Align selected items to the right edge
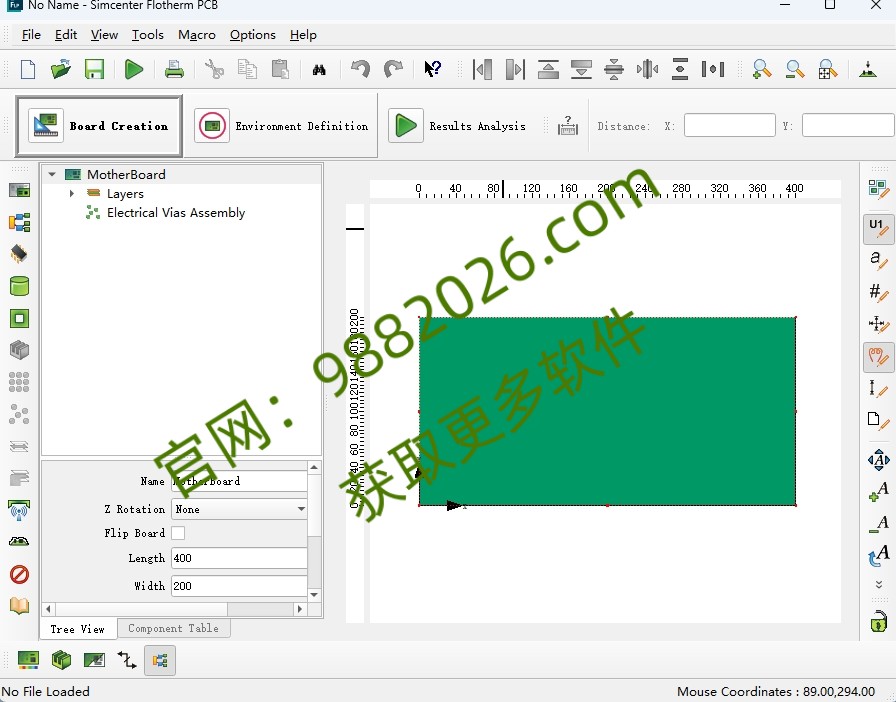Screen dimensions: 896x702 pos(515,69)
